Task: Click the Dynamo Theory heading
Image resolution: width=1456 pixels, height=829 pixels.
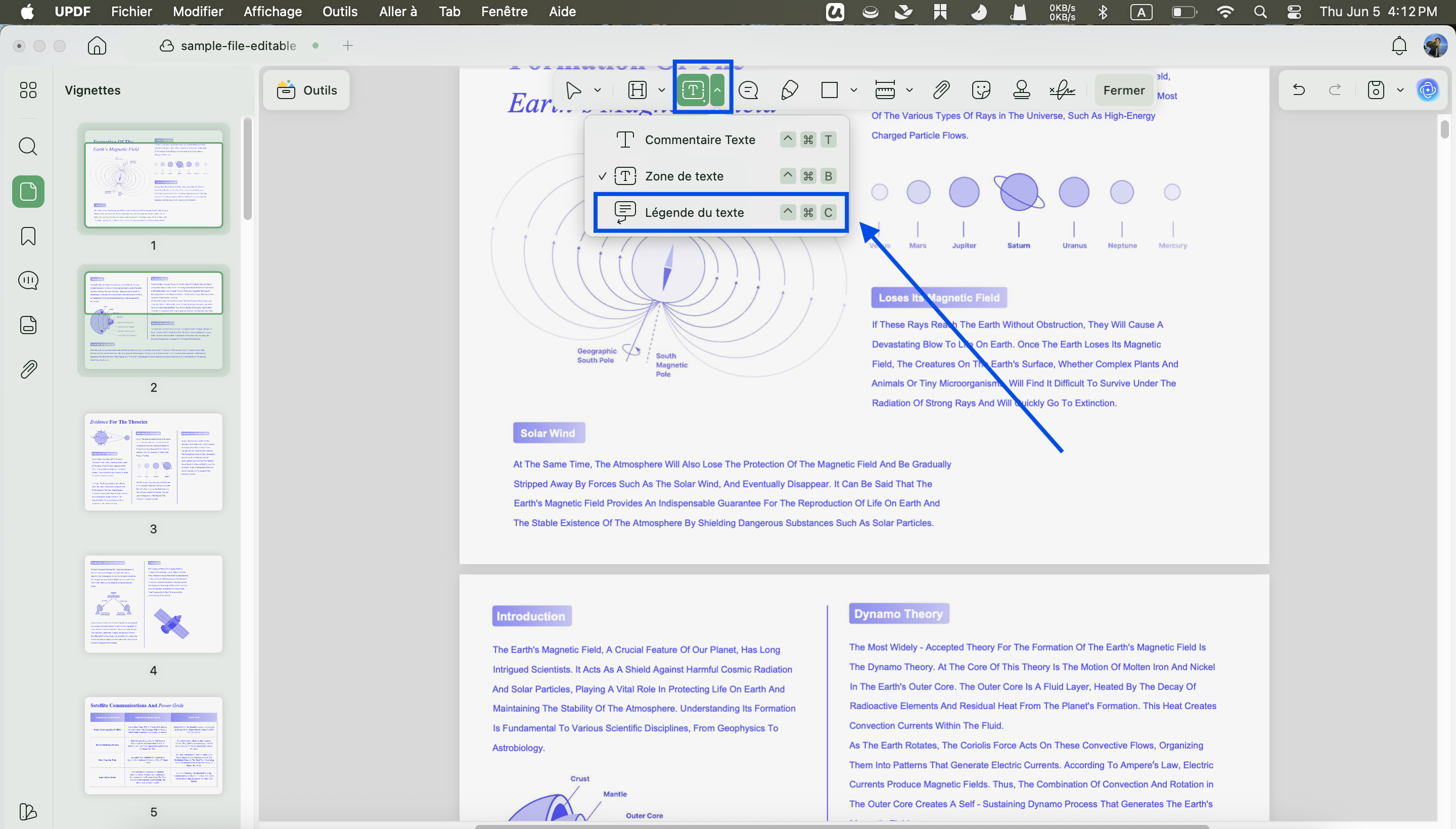Action: [x=898, y=614]
